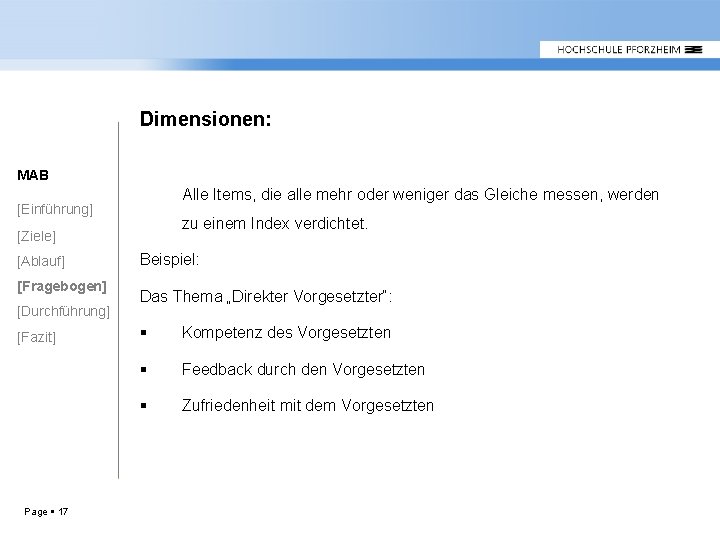Go to the Ziele section
Screen dimensions: 720x540
click(36, 236)
